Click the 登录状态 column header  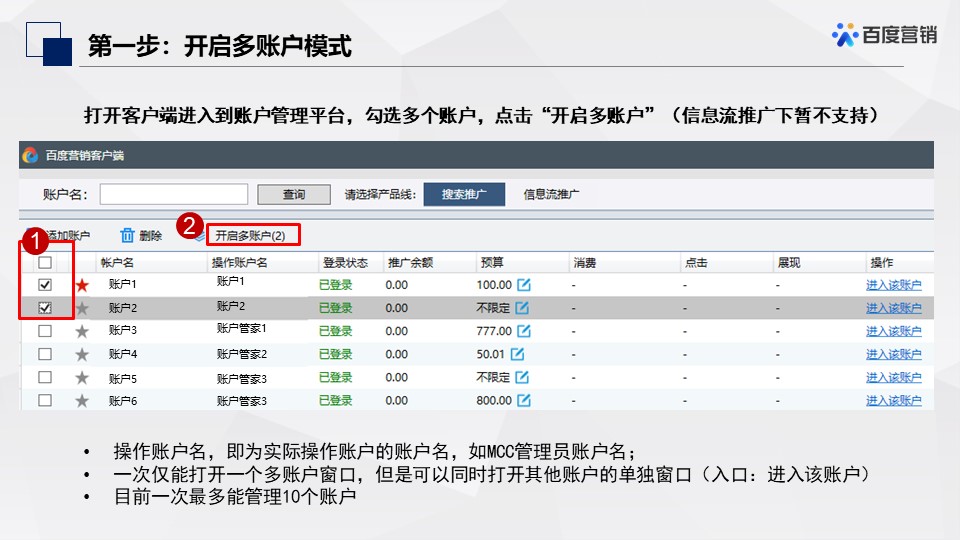(345, 263)
